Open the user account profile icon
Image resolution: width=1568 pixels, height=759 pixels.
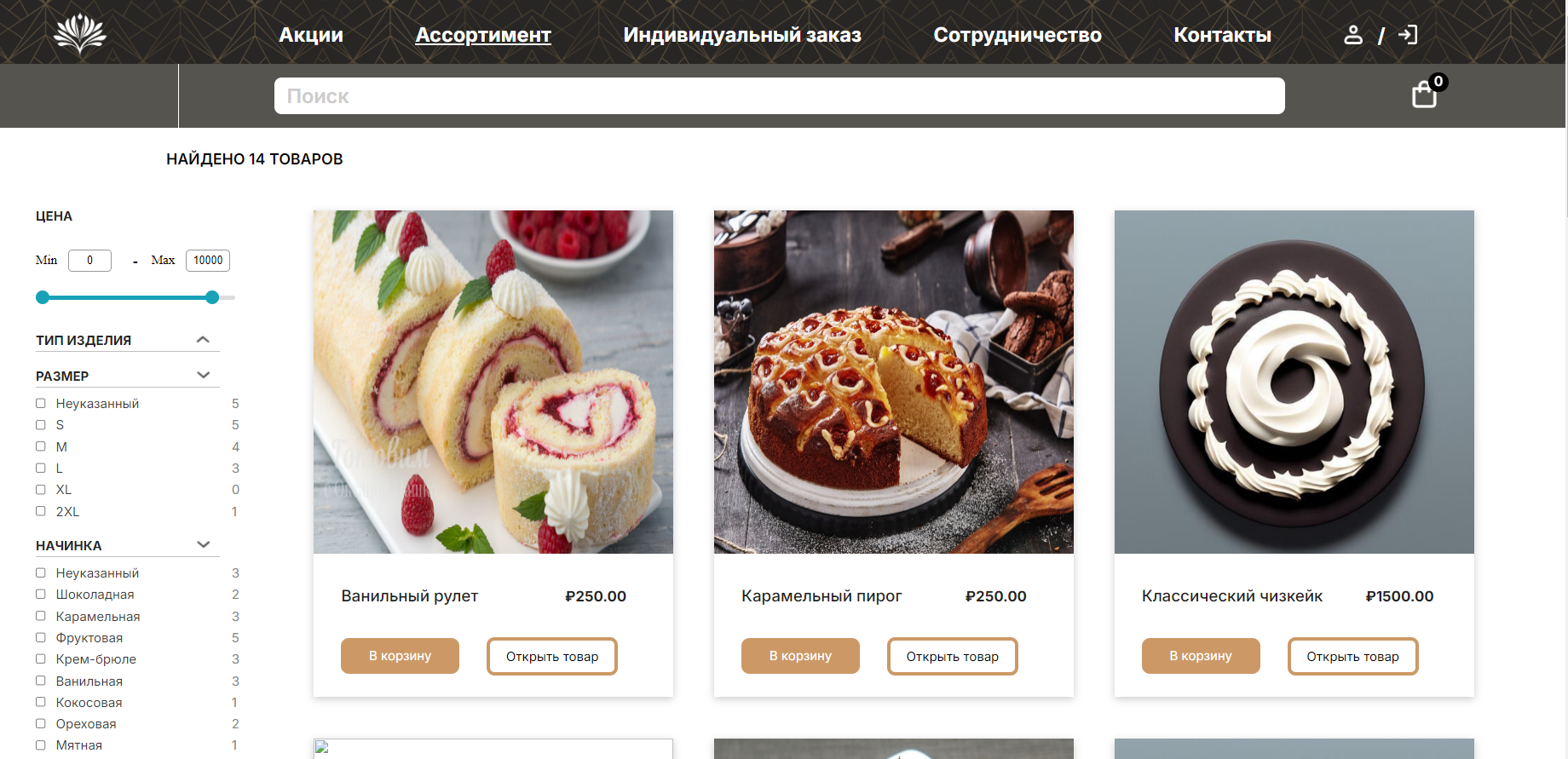(1353, 35)
